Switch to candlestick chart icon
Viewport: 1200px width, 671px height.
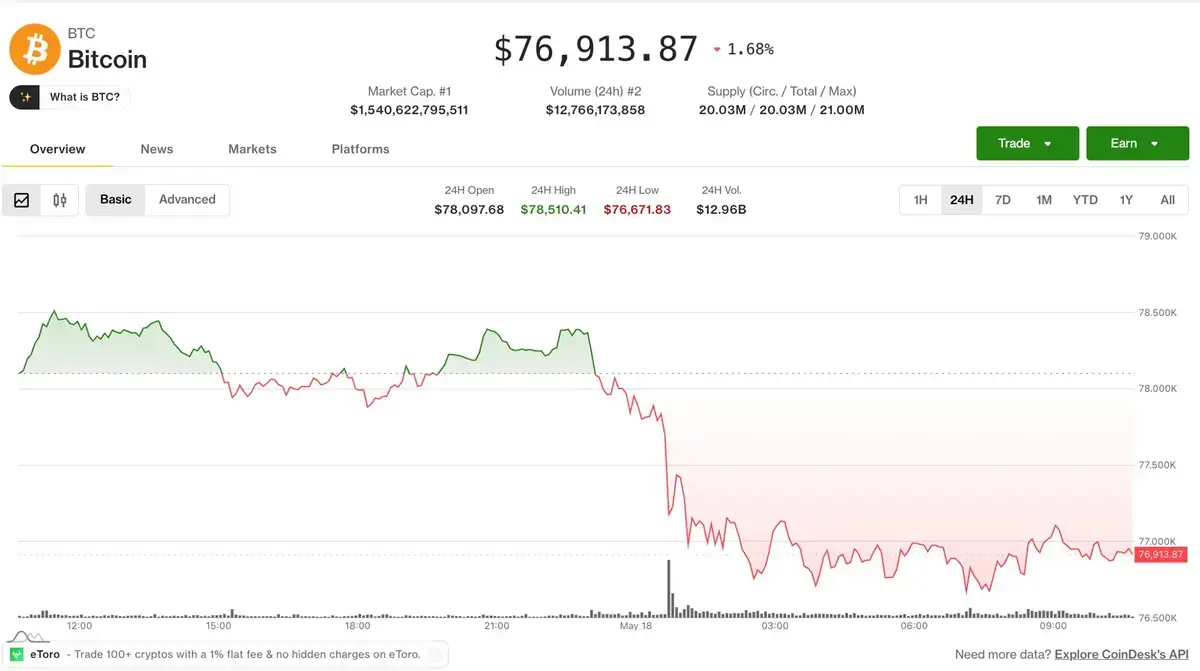click(60, 200)
